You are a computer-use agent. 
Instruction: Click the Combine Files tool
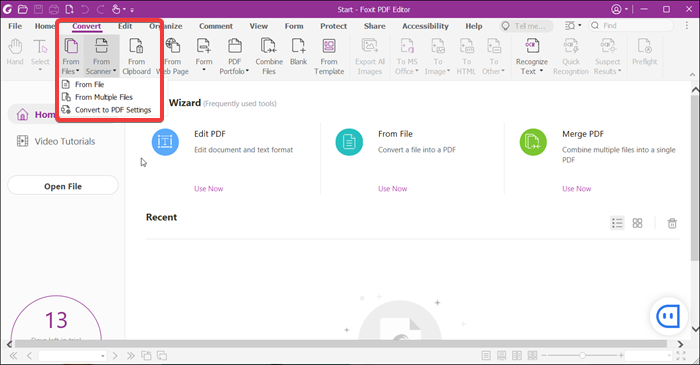269,56
